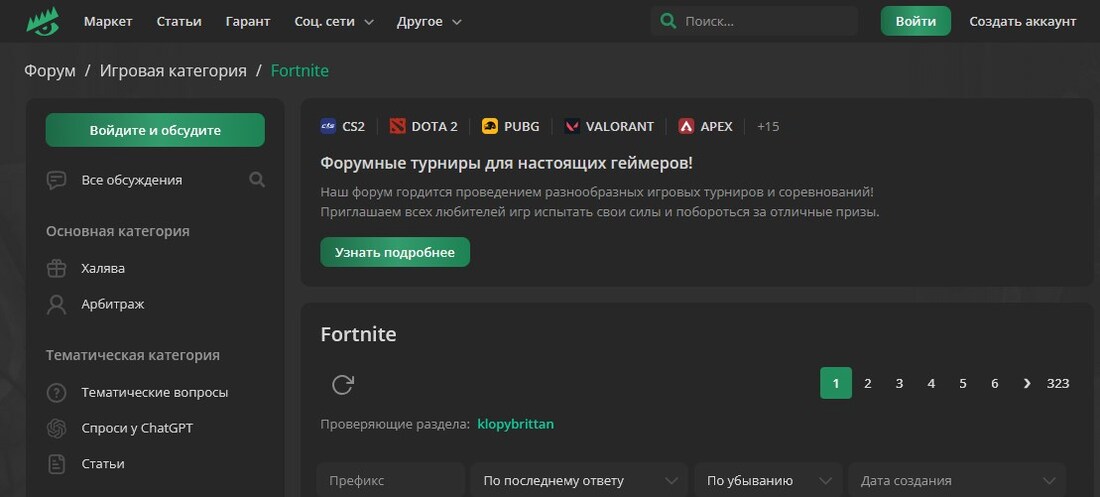Screen dimensions: 1100x497
Task: Click the APEX game icon
Action: pyautogui.click(x=686, y=126)
